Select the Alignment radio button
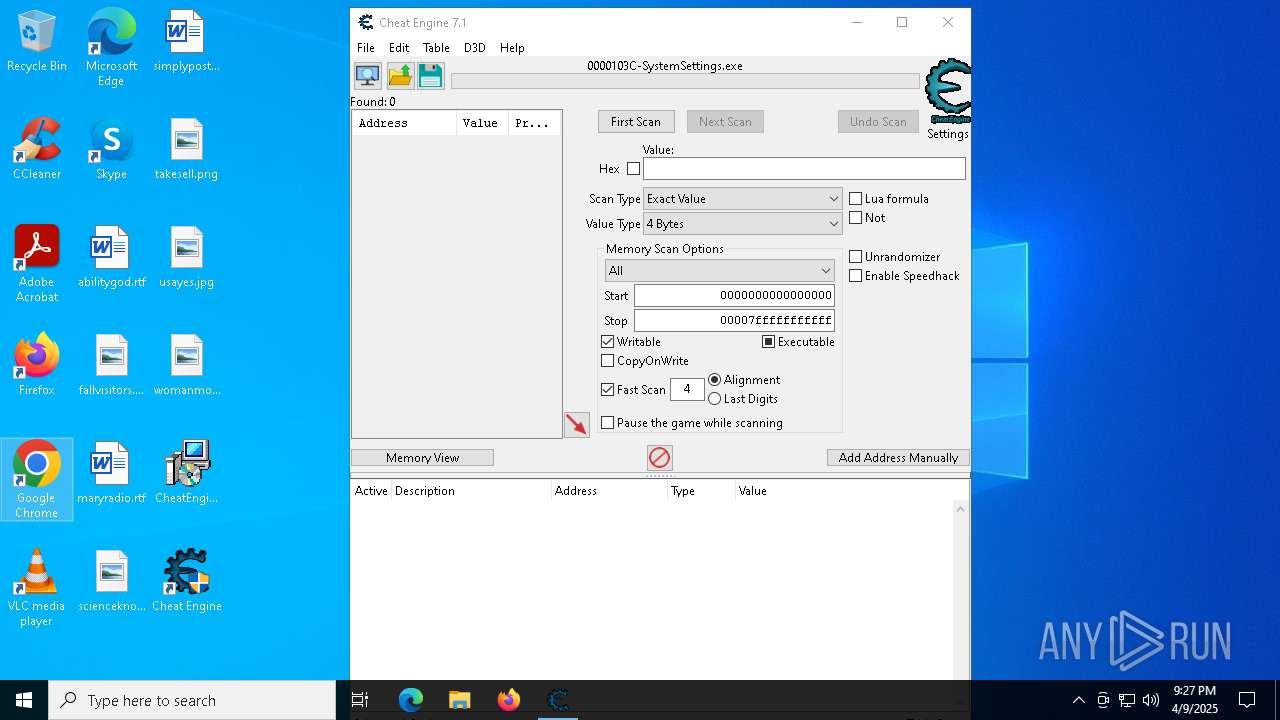1280x720 pixels. [714, 380]
